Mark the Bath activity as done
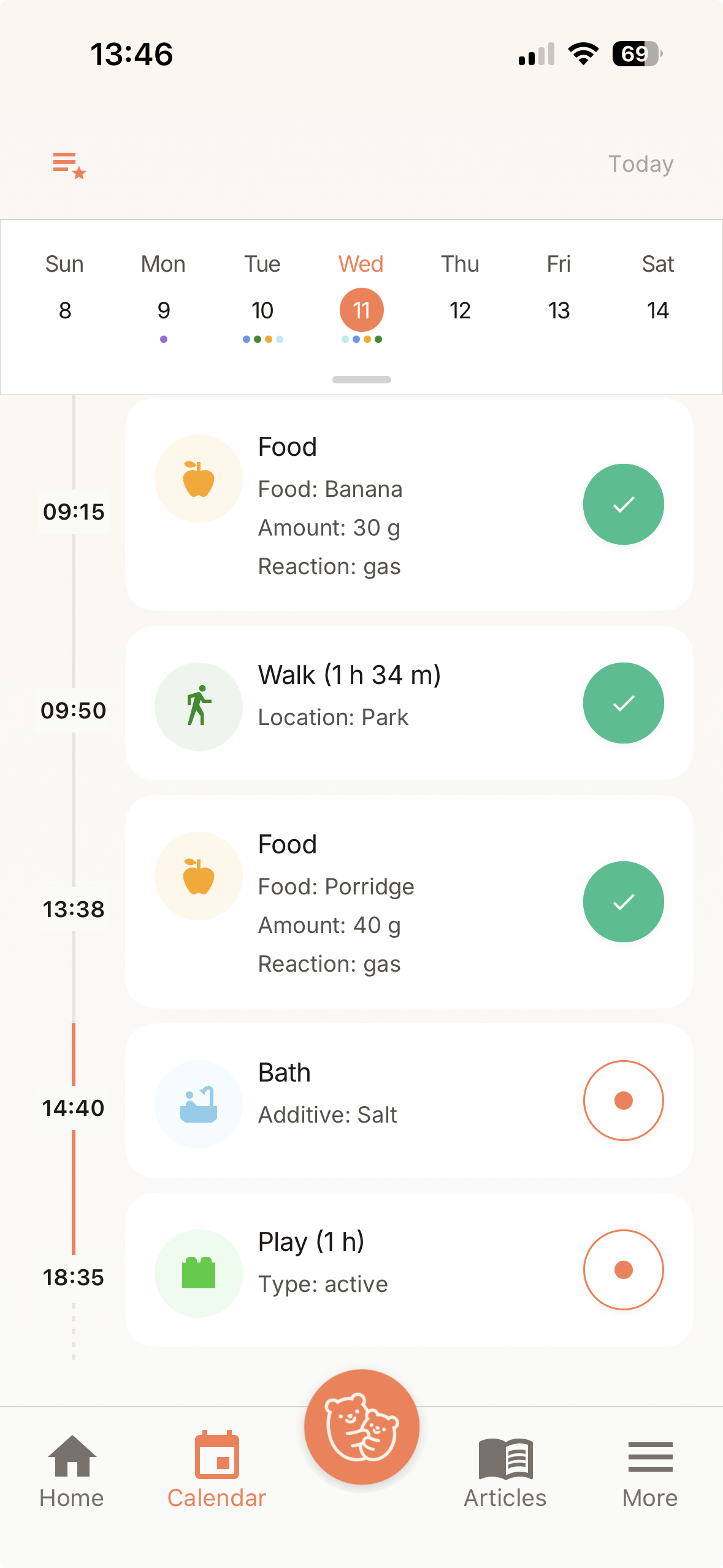The image size is (723, 1568). pyautogui.click(x=623, y=1101)
